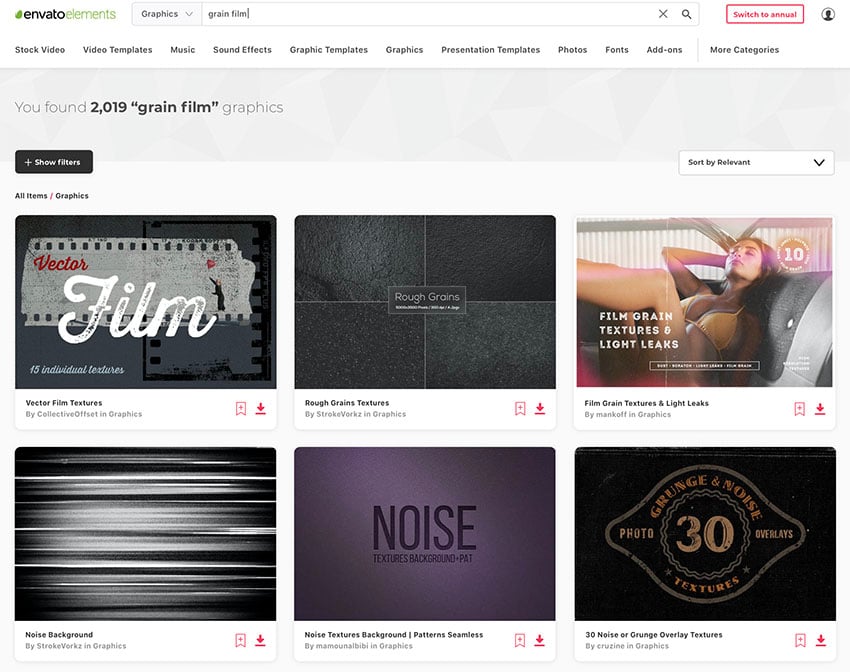850x672 pixels.
Task: Open the Show filters panel
Action: [x=53, y=162]
